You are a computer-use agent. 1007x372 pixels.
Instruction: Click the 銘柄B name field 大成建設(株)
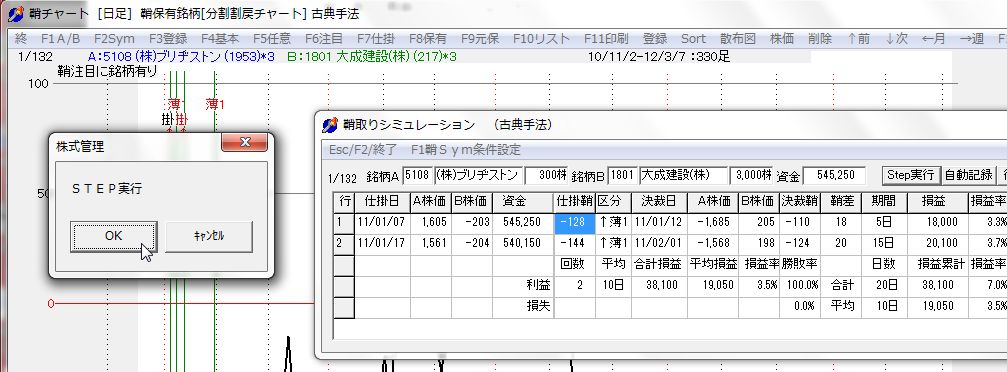coord(683,175)
